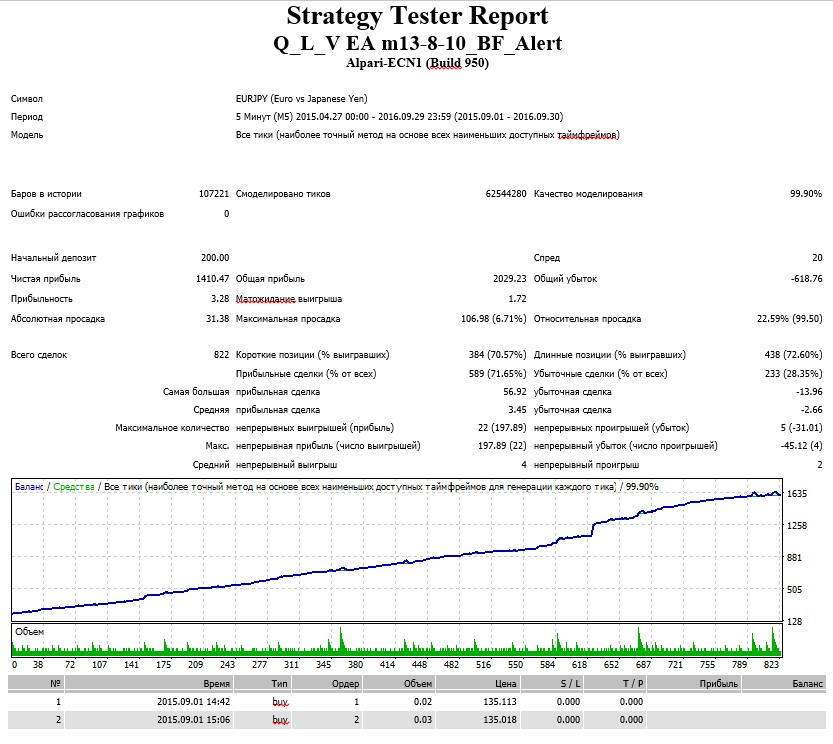833x744 pixels.
Task: Click modelled ticks value 62544280
Action: [506, 193]
